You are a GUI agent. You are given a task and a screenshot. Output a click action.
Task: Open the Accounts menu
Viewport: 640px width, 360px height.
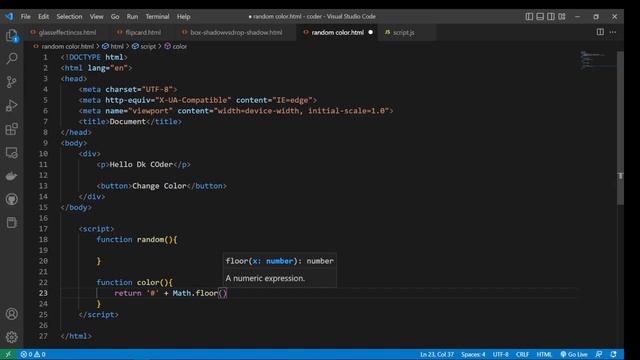tap(12, 313)
